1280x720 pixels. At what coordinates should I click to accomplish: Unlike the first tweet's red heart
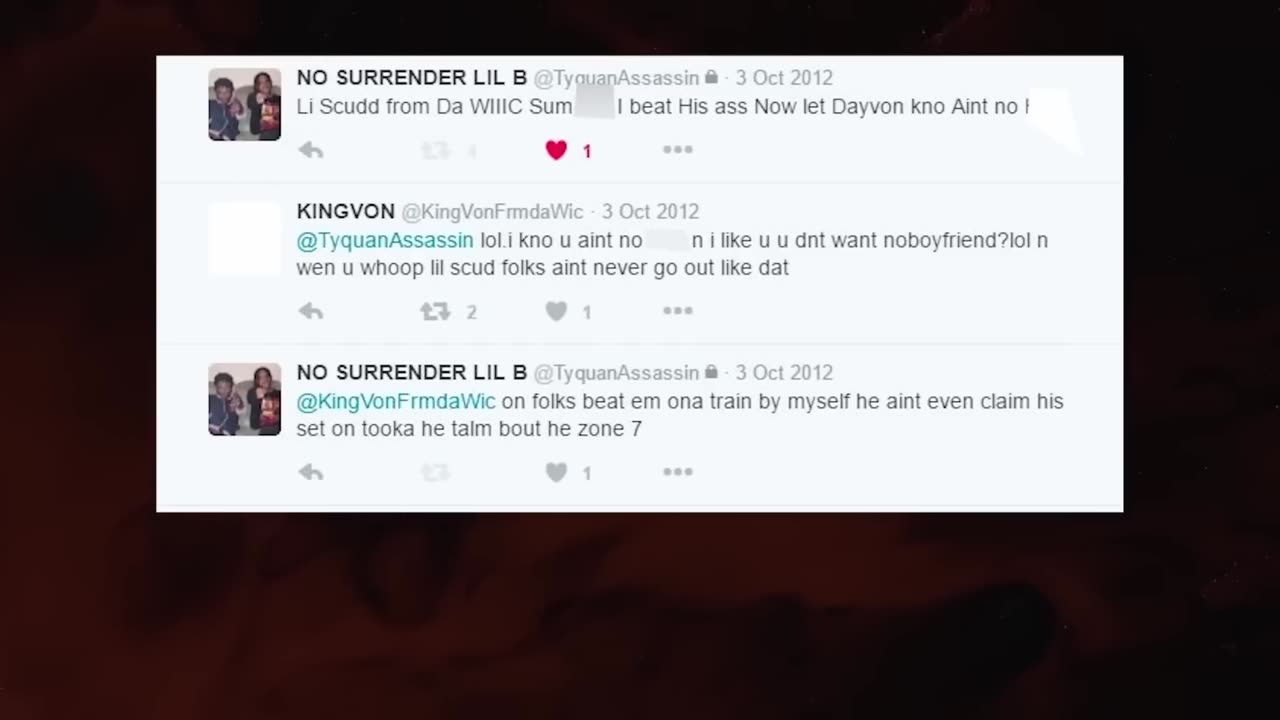coord(557,150)
